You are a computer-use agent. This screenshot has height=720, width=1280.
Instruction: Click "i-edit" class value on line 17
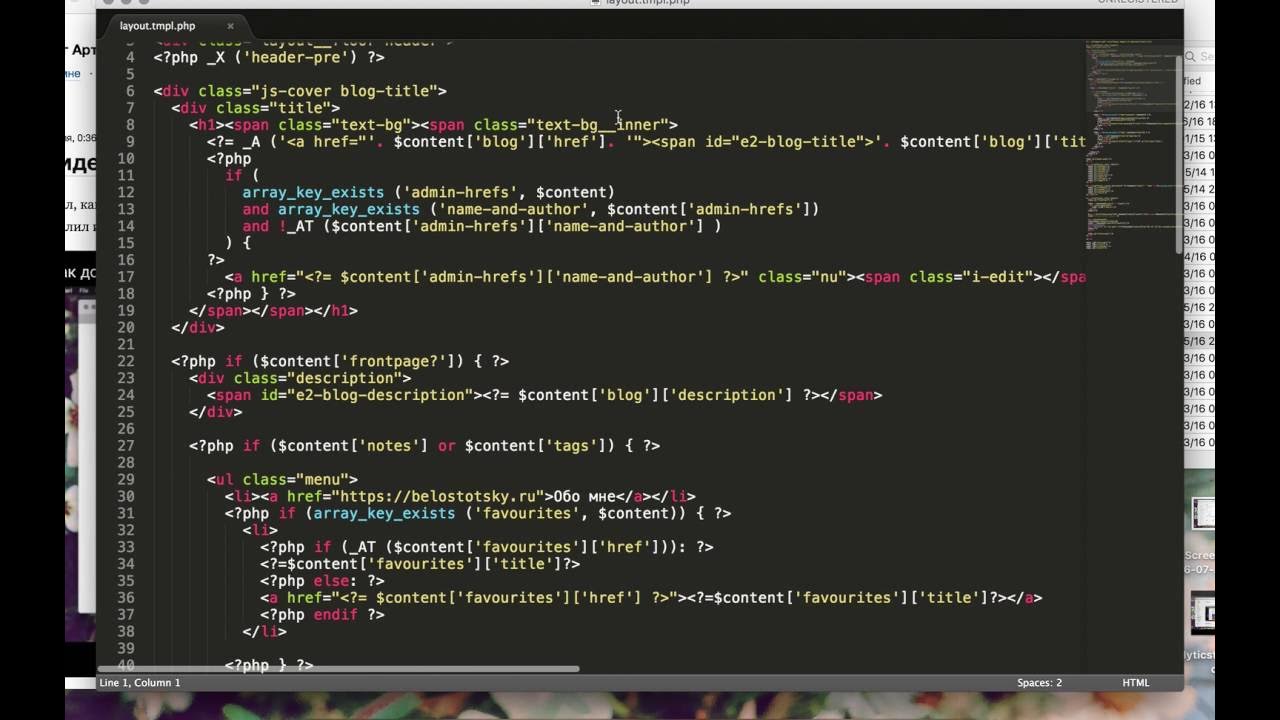[x=999, y=277]
